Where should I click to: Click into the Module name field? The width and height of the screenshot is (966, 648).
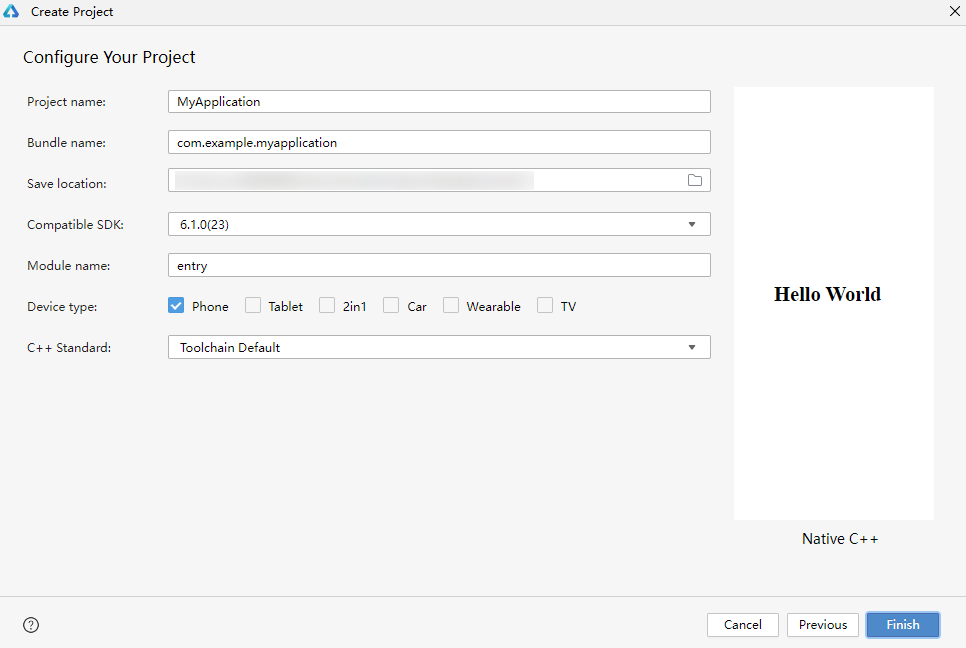coord(439,265)
